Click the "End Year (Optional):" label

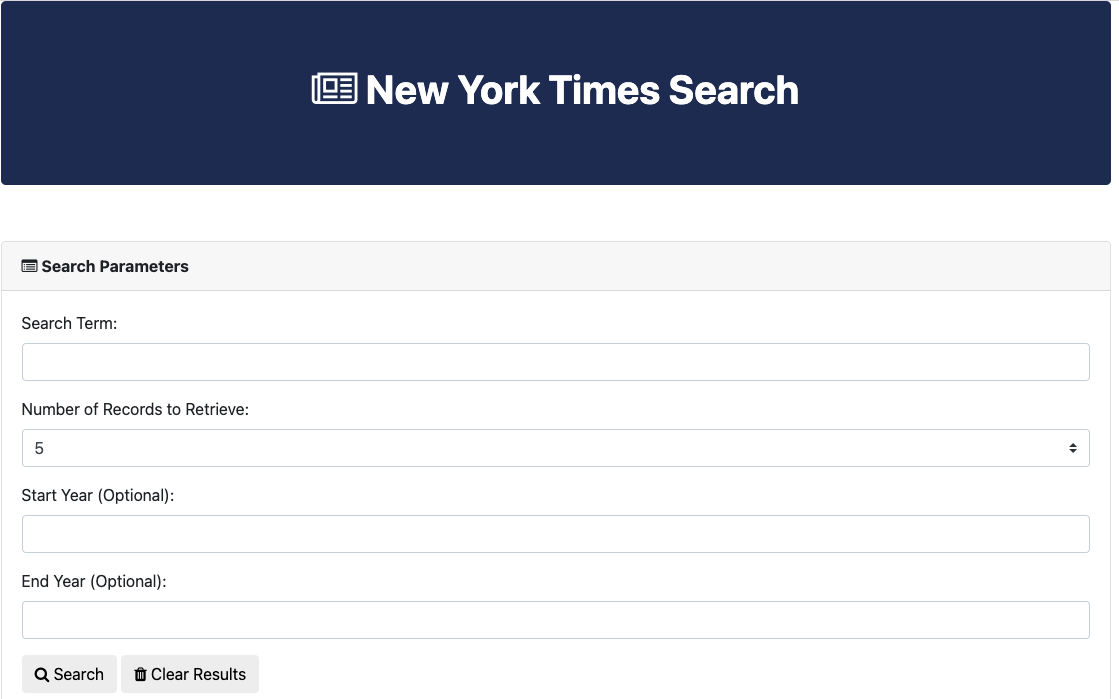point(94,581)
